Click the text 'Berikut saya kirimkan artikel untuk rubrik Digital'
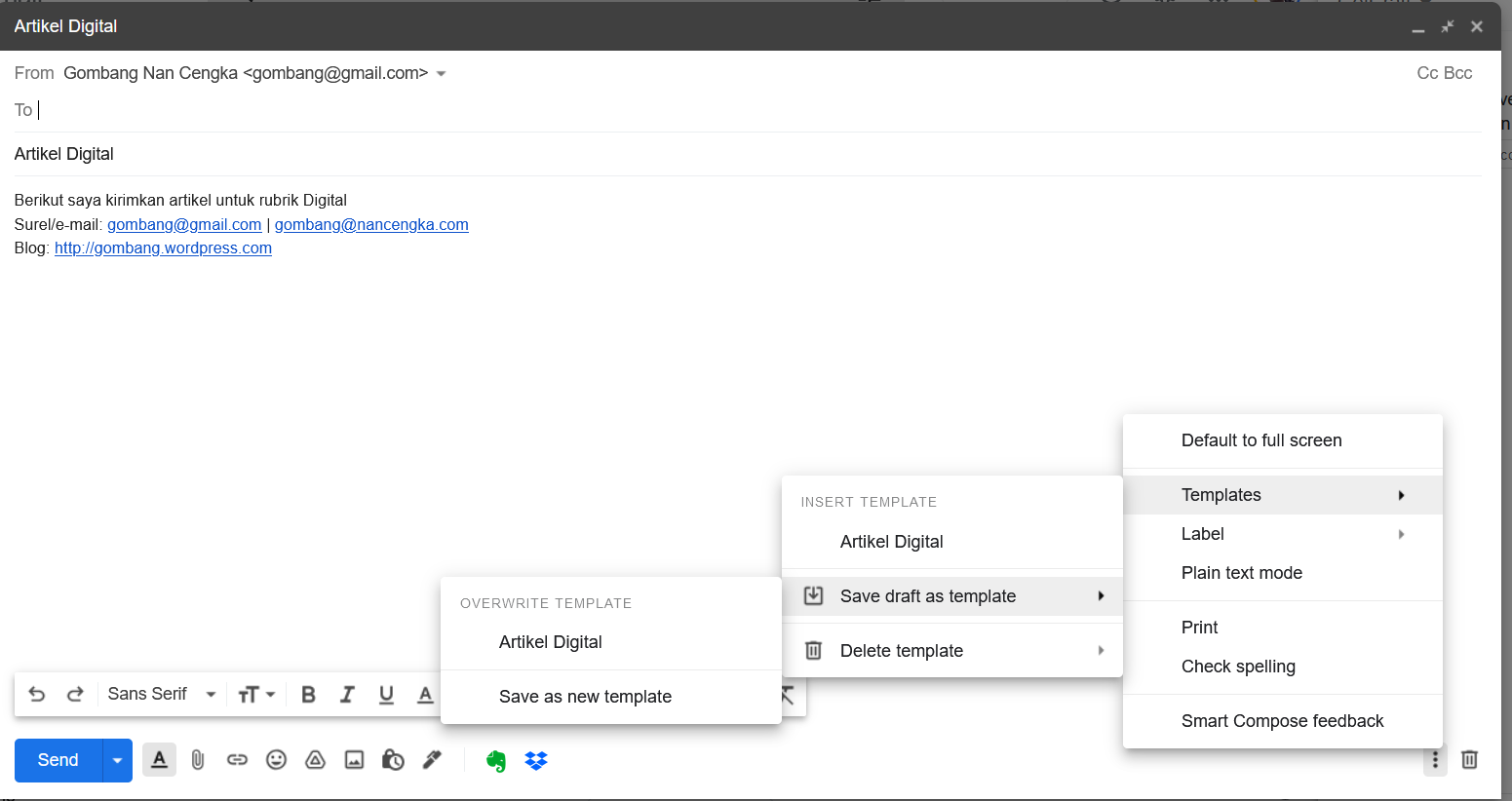Screen dimensions: 1512x801 (x=180, y=200)
